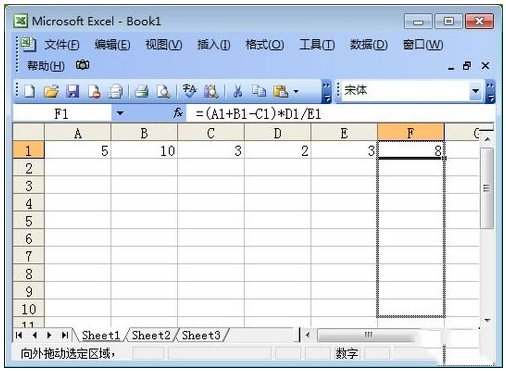Open the 视图(V) menu
The width and height of the screenshot is (506, 371).
click(x=164, y=44)
